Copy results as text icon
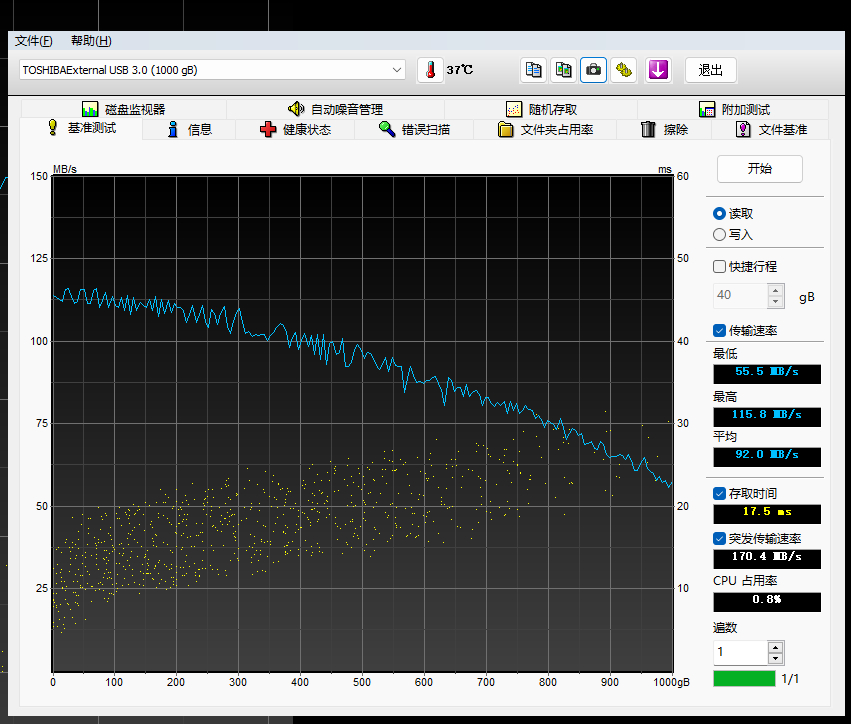851x724 pixels. pyautogui.click(x=534, y=70)
